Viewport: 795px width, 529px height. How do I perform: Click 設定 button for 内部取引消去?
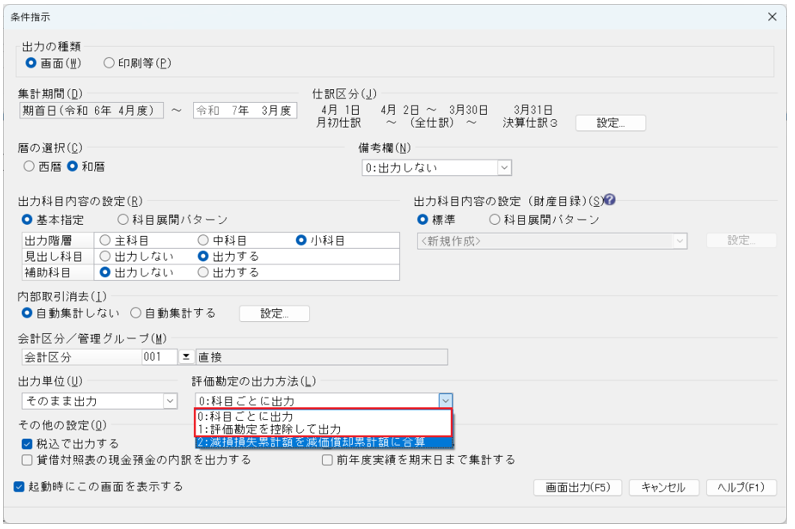(x=274, y=313)
